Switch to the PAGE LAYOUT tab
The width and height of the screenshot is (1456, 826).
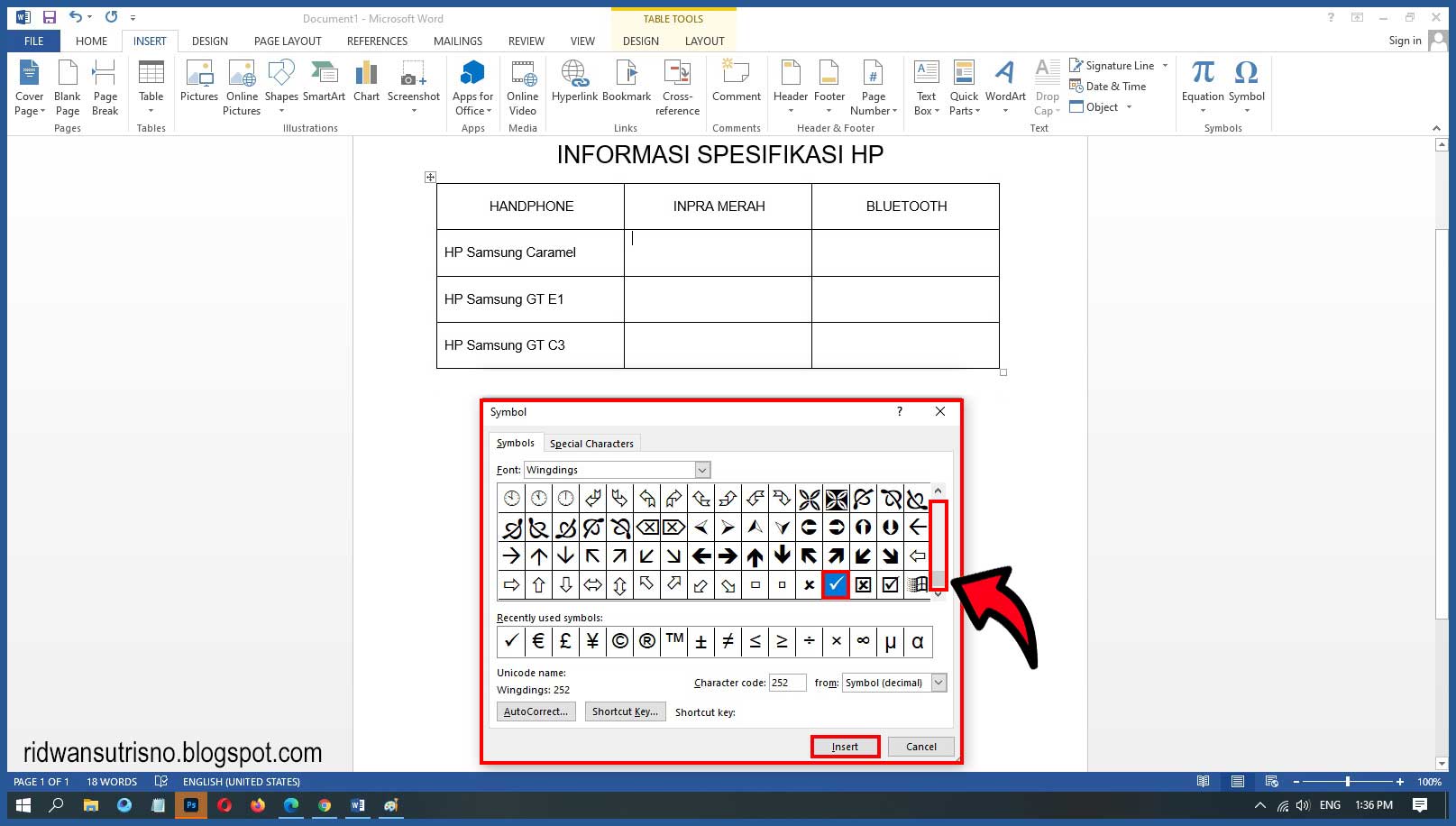[x=288, y=41]
